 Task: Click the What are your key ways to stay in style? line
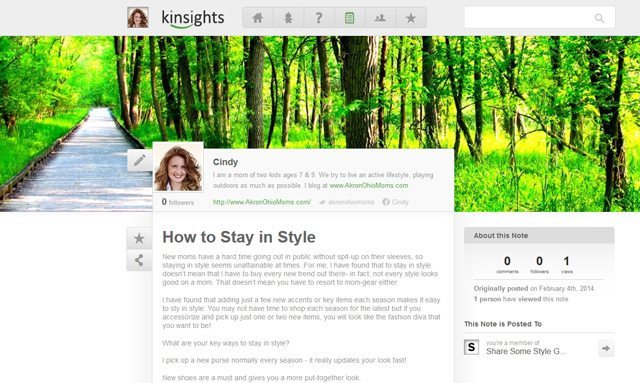(226, 343)
